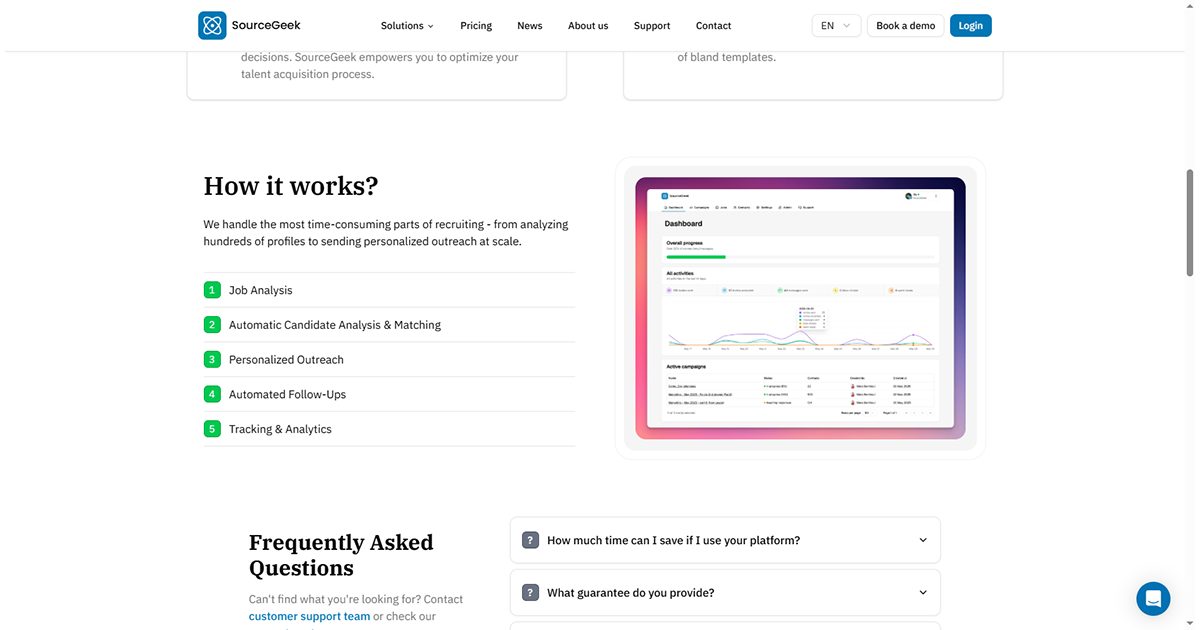
Task: Go to the Pricing page
Action: tap(476, 26)
